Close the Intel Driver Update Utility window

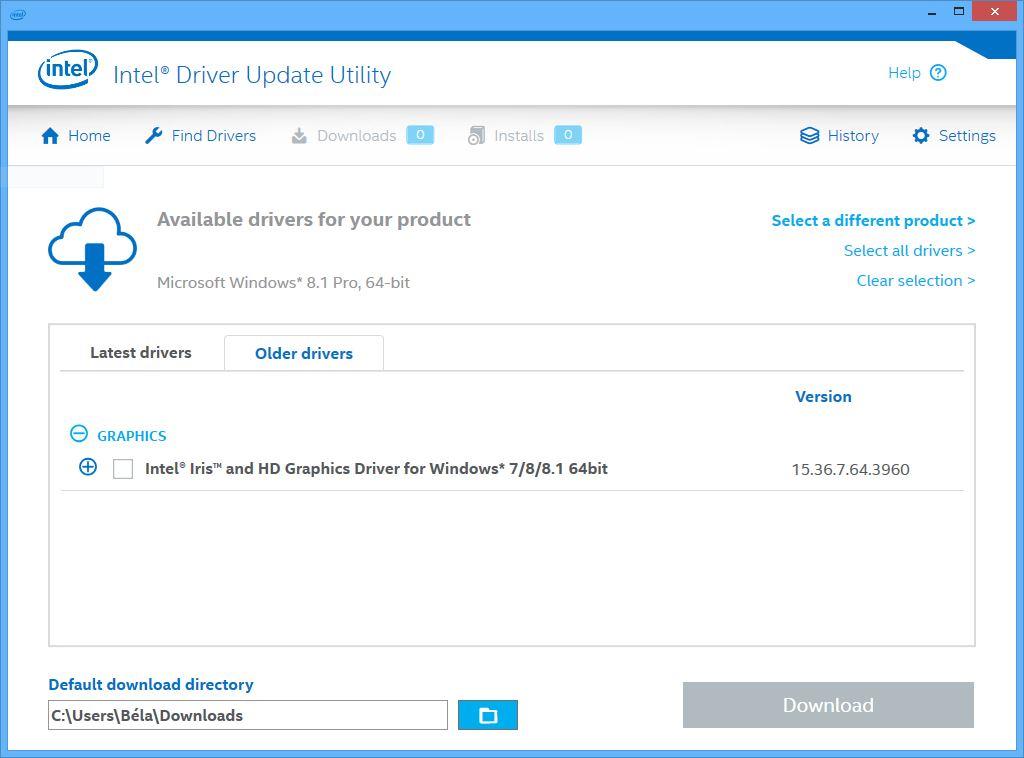tap(995, 11)
